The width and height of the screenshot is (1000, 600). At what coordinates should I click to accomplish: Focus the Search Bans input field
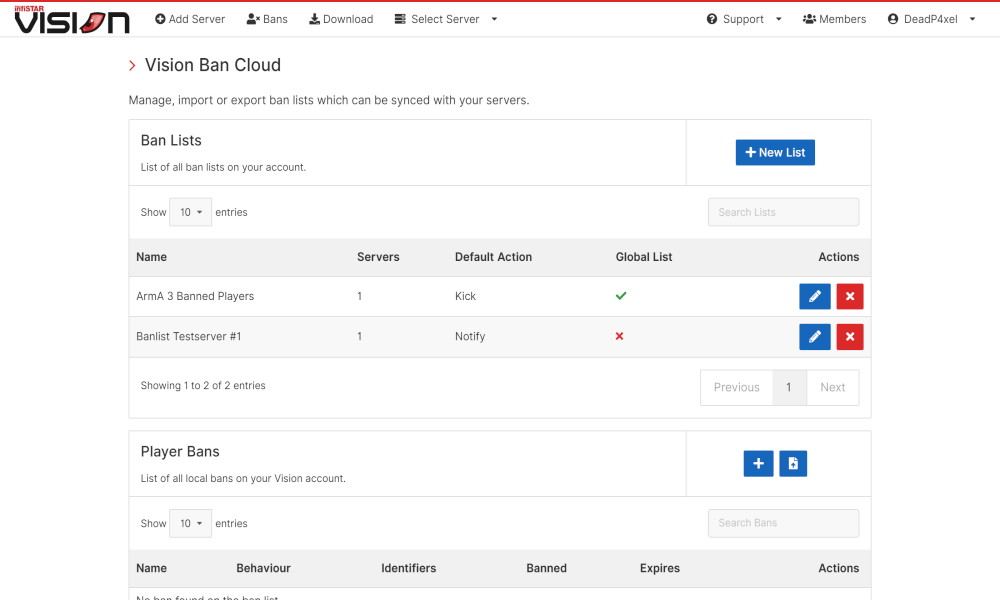pyautogui.click(x=783, y=523)
